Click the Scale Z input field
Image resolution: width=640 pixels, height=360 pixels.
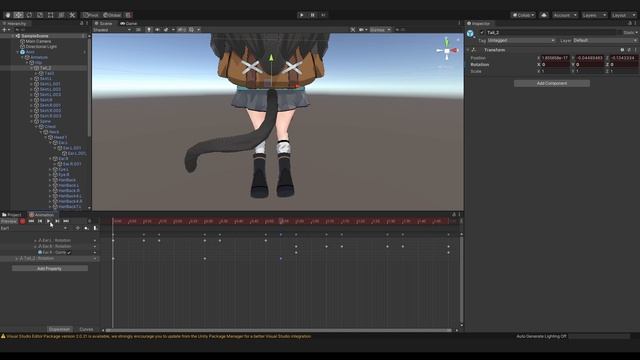(623, 71)
